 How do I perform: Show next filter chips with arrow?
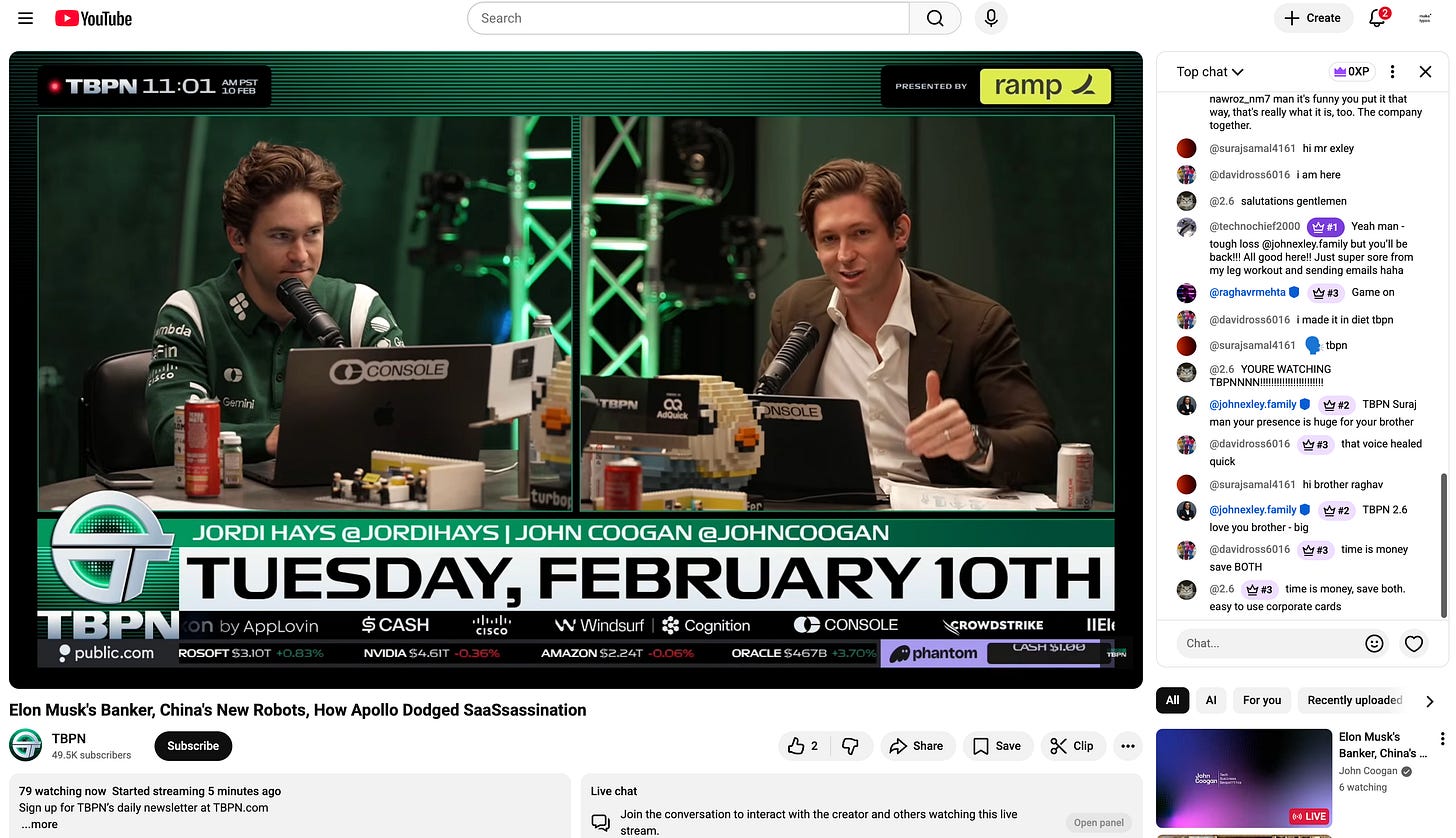click(x=1430, y=701)
